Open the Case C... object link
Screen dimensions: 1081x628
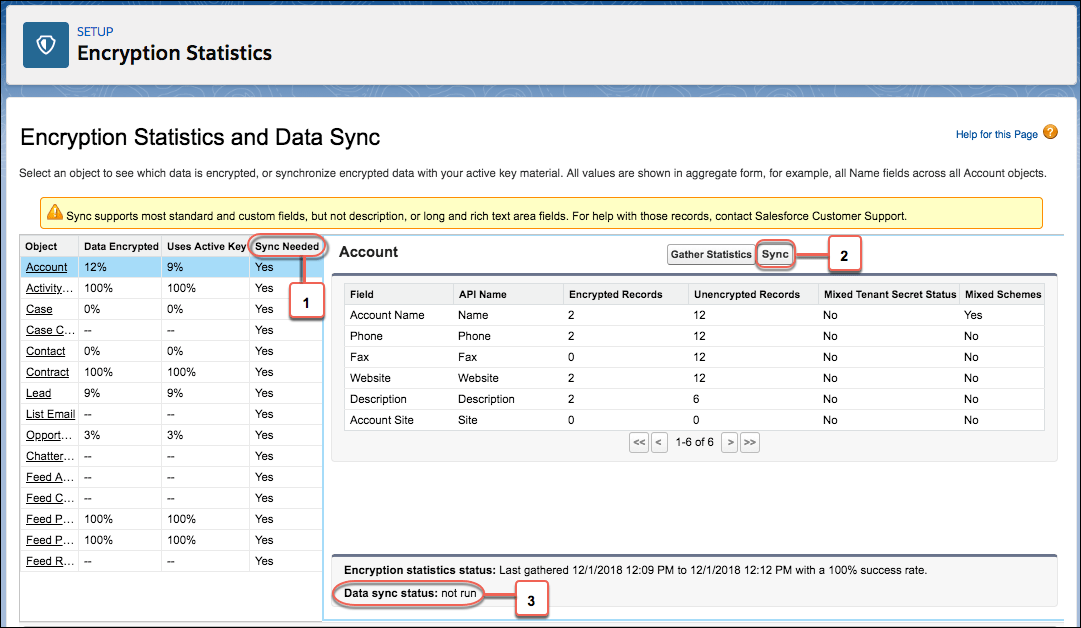[50, 330]
